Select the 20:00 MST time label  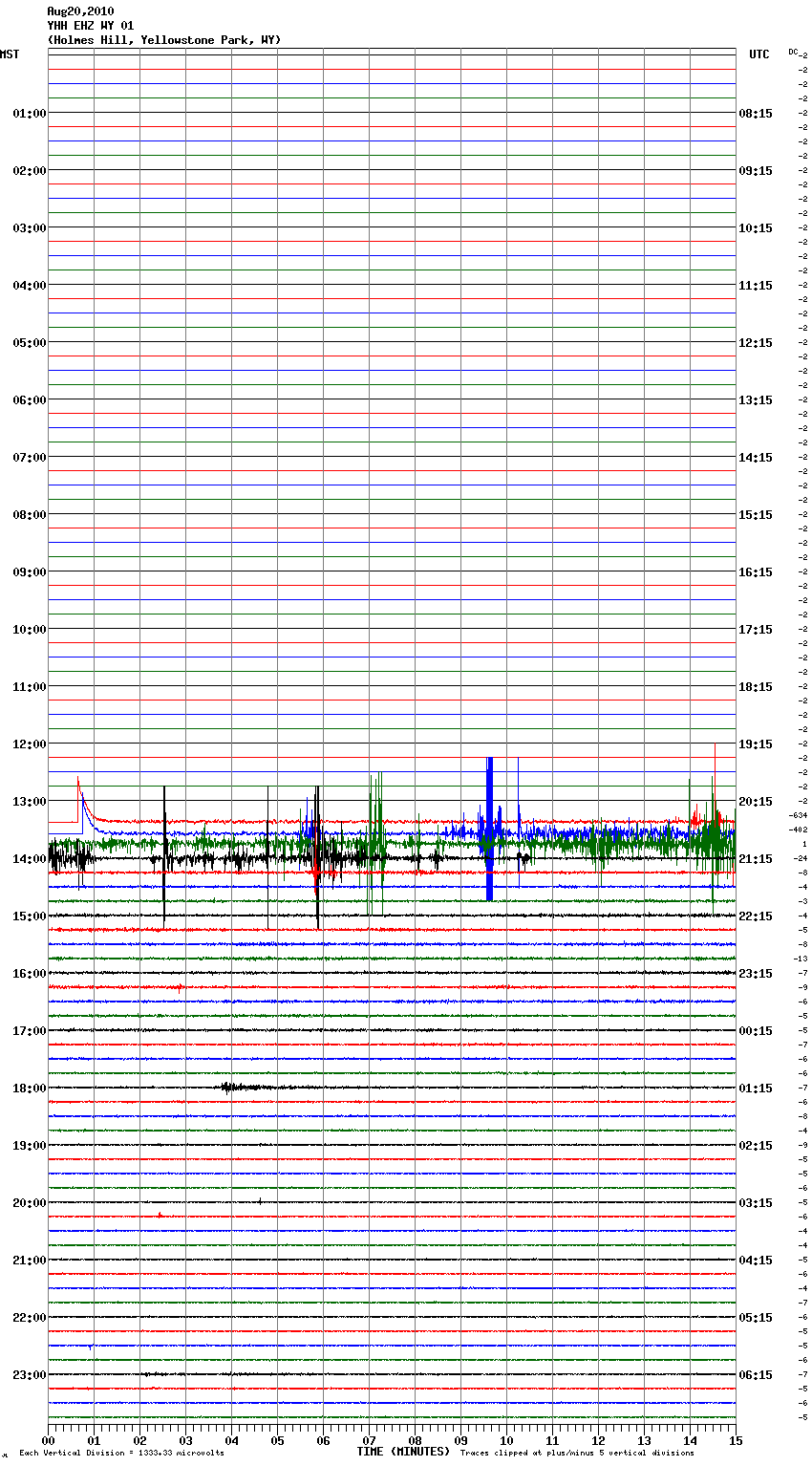[30, 1203]
